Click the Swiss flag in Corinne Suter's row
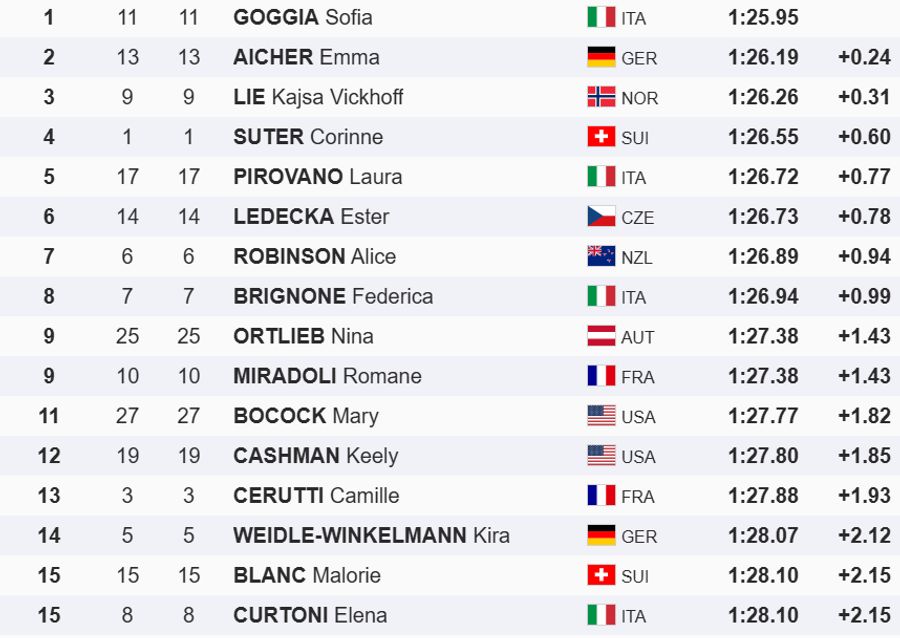The width and height of the screenshot is (900, 638). [x=601, y=137]
